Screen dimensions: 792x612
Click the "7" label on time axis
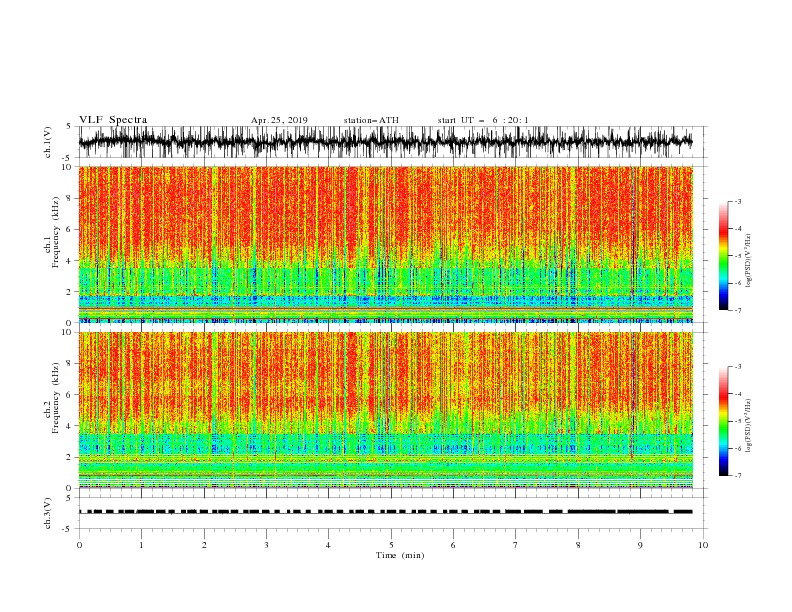pos(516,545)
